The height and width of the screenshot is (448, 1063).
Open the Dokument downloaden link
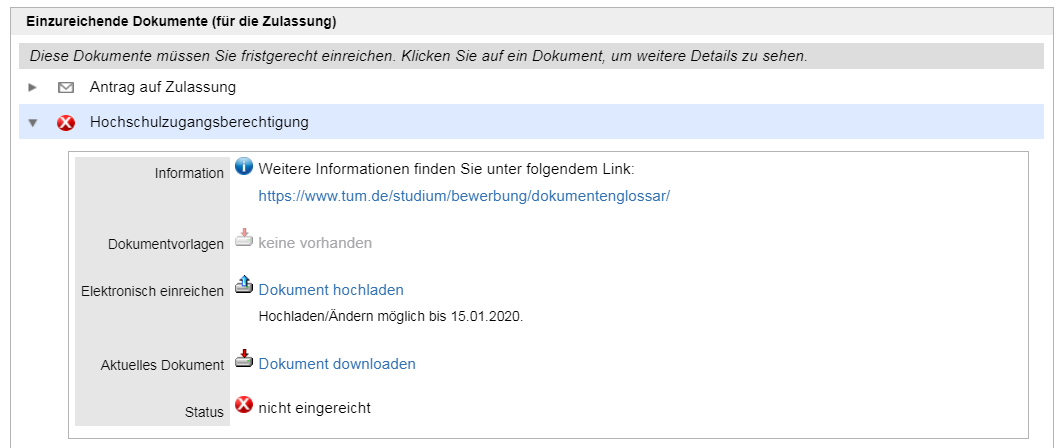tap(337, 364)
